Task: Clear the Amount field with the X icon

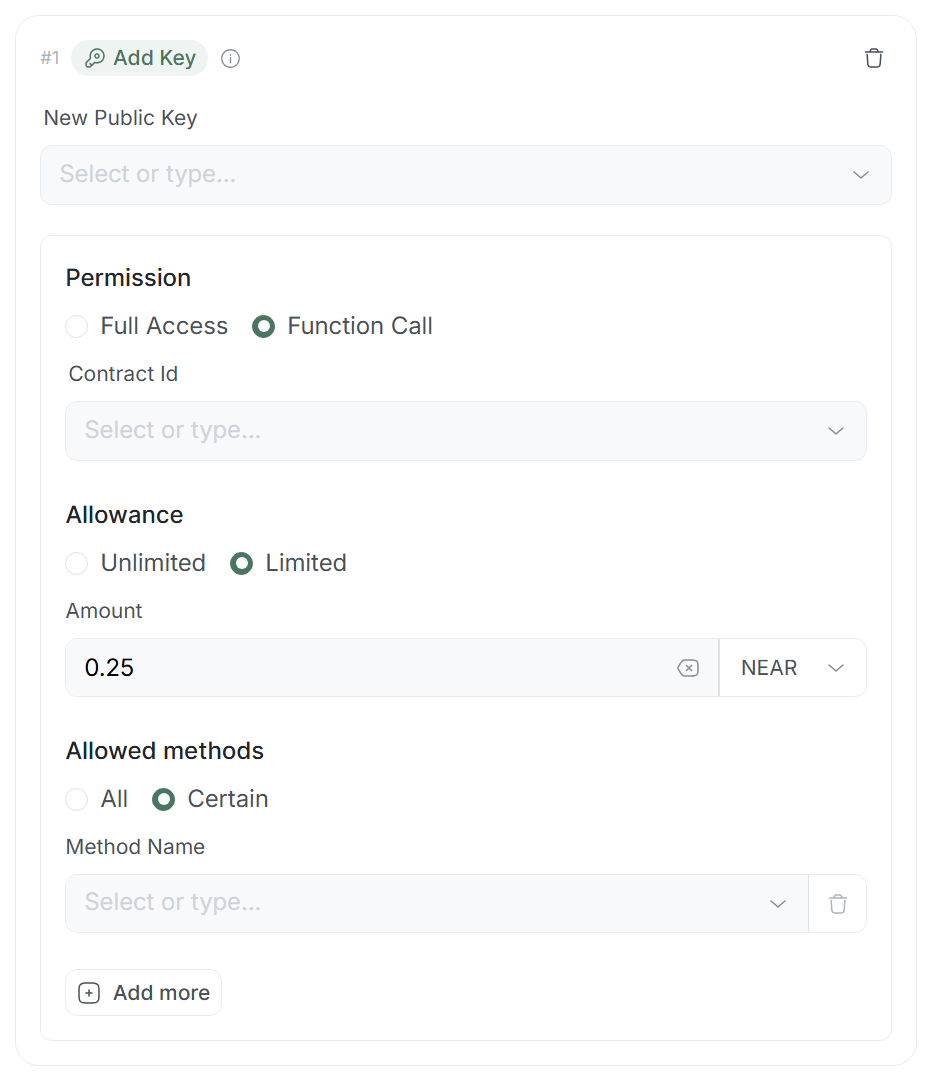Action: click(688, 668)
